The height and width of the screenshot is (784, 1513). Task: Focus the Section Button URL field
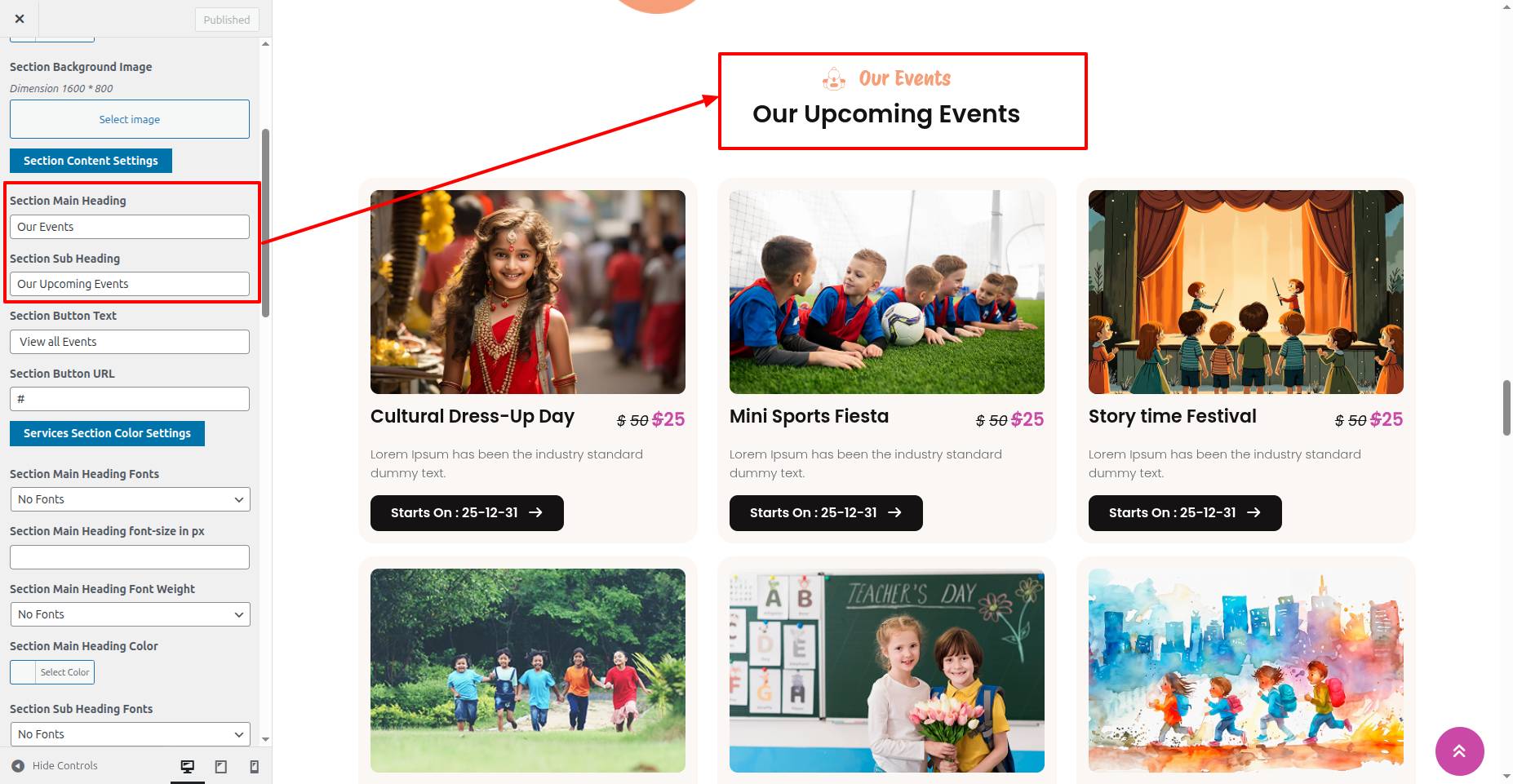coord(130,399)
